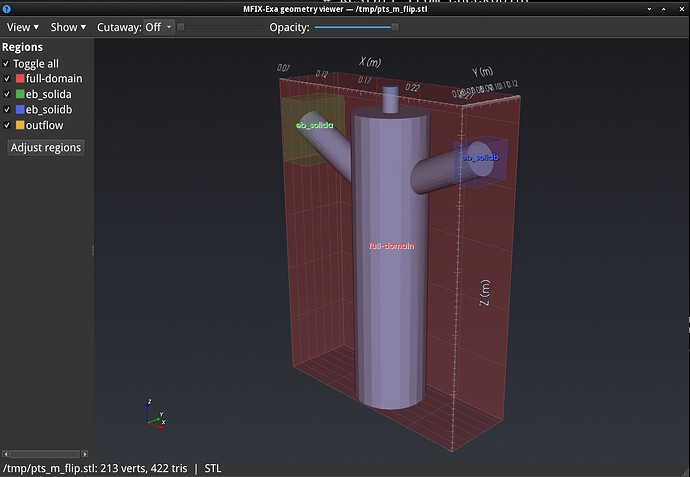Click the X (m) axis label
This screenshot has width=690, height=477.
coord(370,62)
